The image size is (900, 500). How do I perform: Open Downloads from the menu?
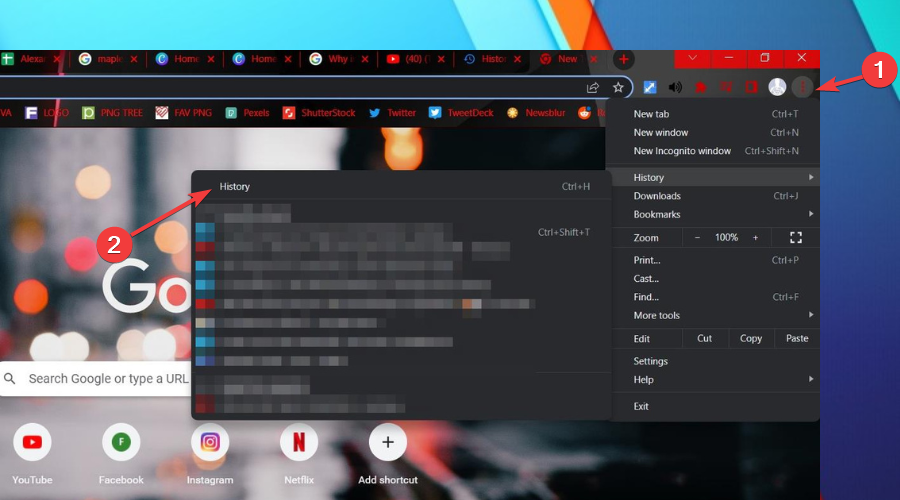715,196
